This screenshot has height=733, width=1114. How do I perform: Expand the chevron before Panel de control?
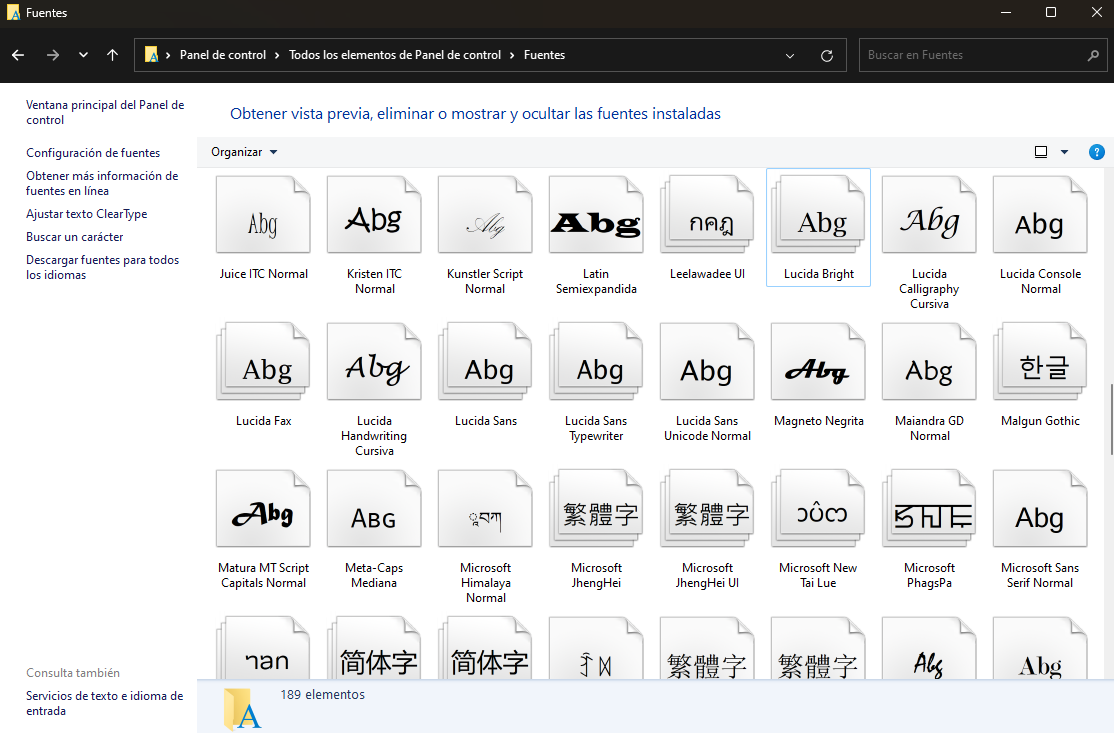[168, 55]
